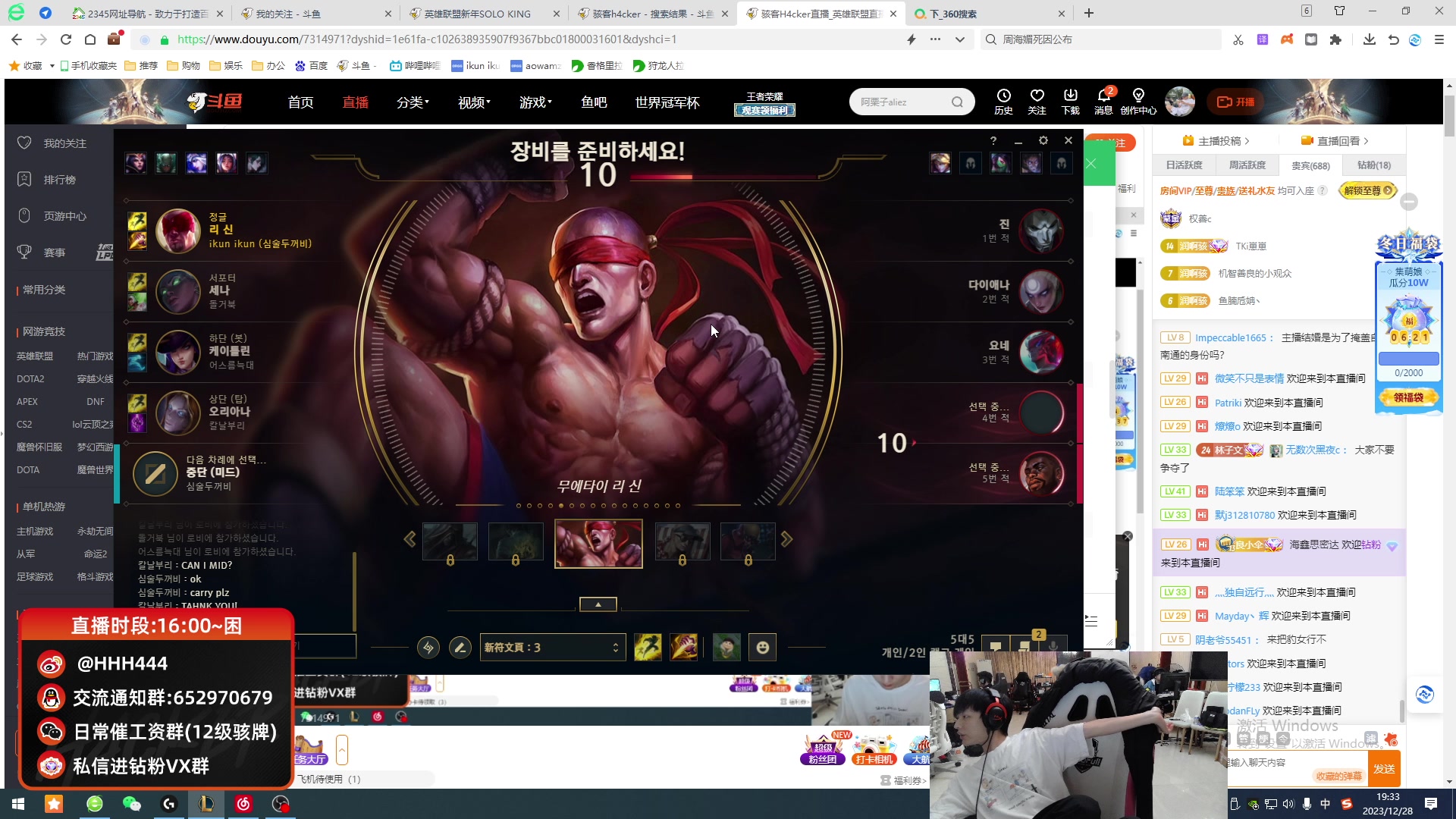Open Douyu watch history icon
The image size is (1456, 819).
click(x=1003, y=101)
